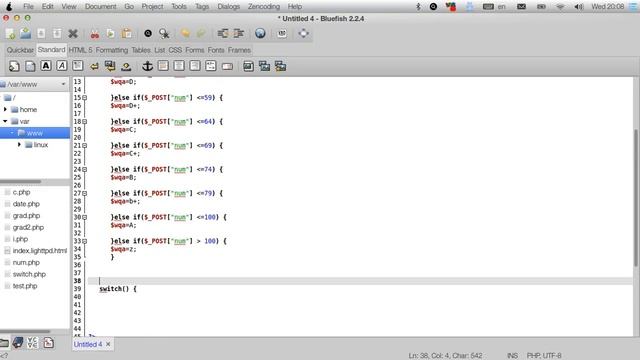Switch to the HTML 5 toolbar tab
This screenshot has width=640, height=360.
tap(80, 50)
